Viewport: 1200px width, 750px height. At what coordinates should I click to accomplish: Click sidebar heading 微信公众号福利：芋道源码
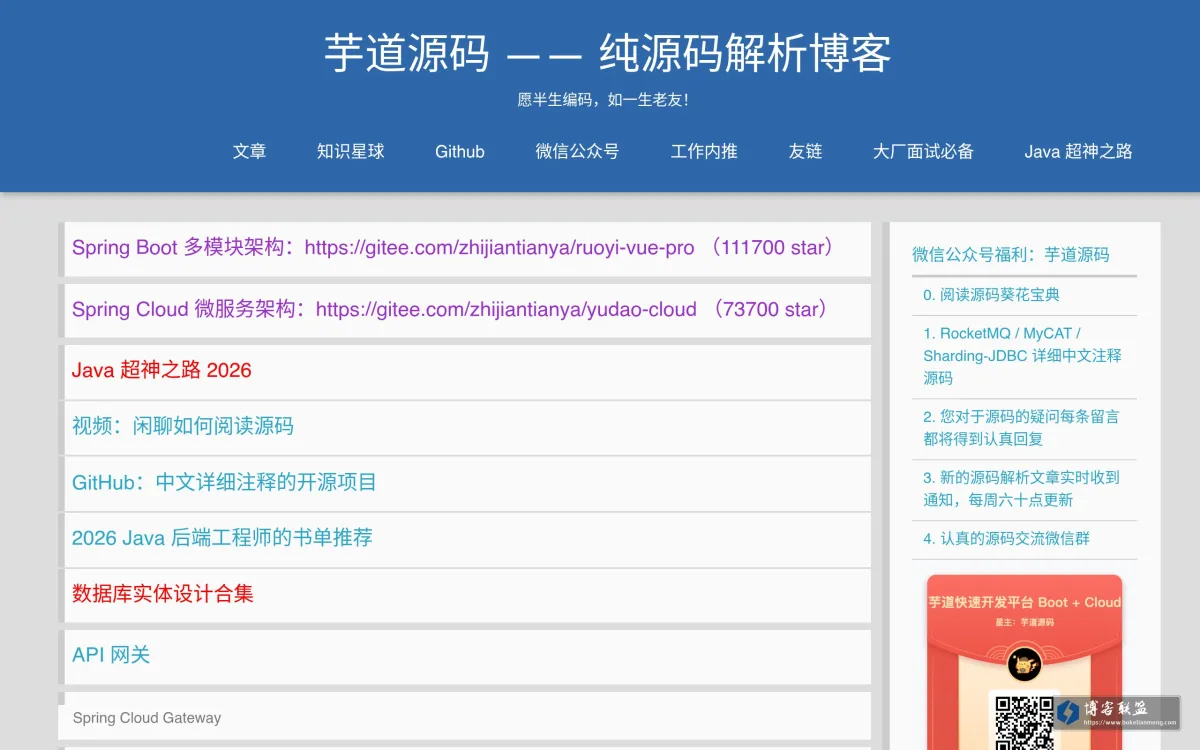(1011, 254)
